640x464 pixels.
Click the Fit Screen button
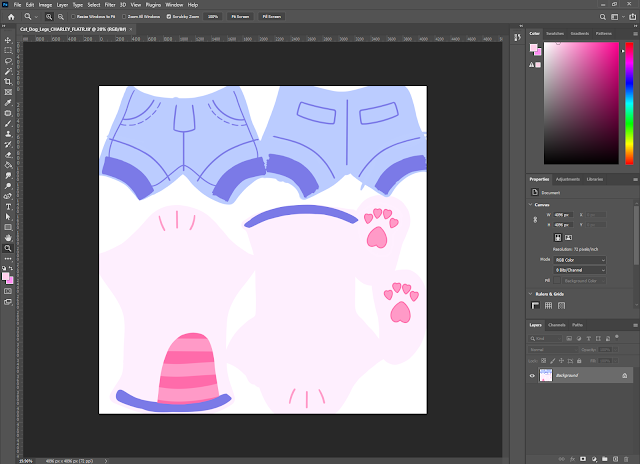[240, 17]
